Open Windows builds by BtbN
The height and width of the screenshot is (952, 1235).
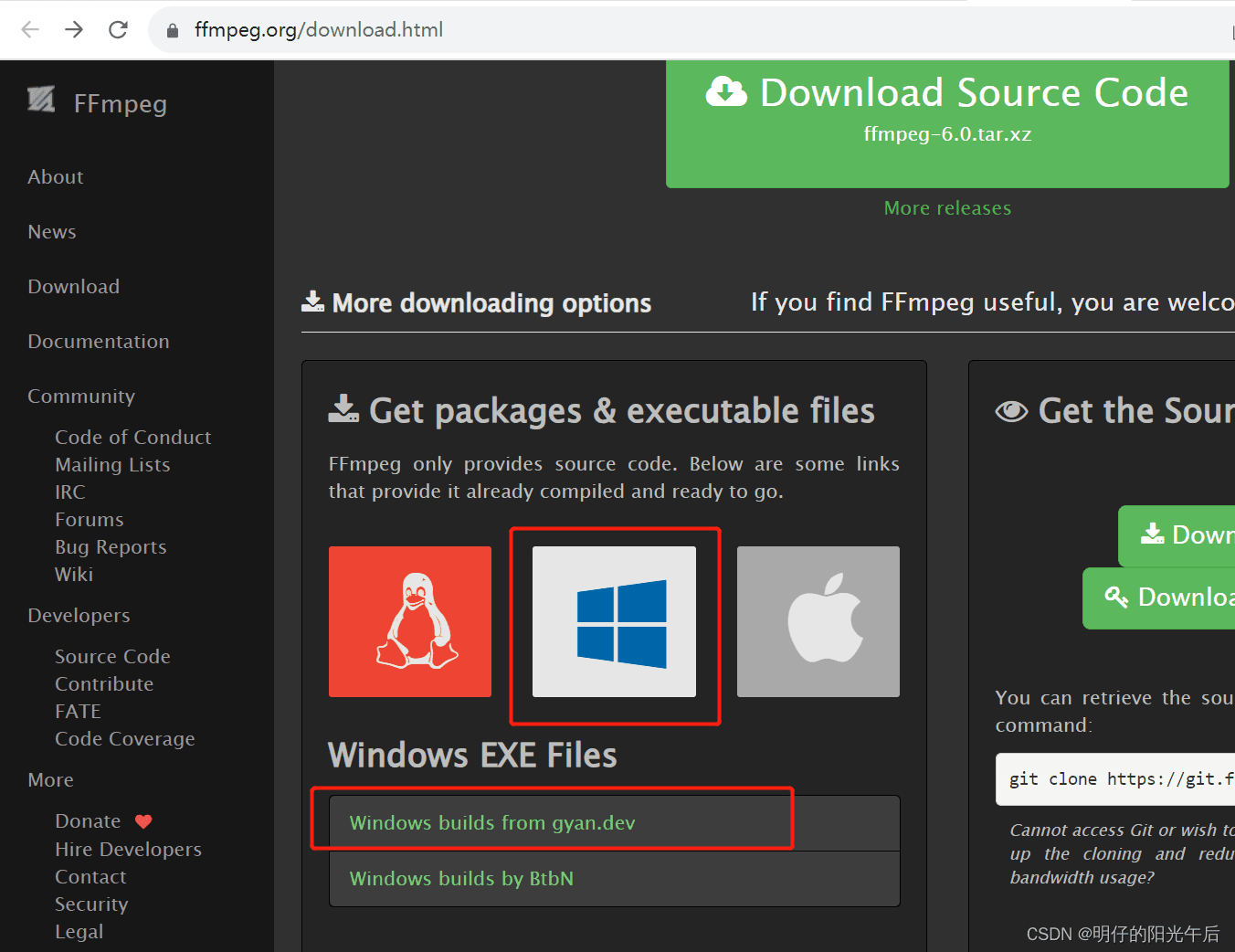click(614, 879)
